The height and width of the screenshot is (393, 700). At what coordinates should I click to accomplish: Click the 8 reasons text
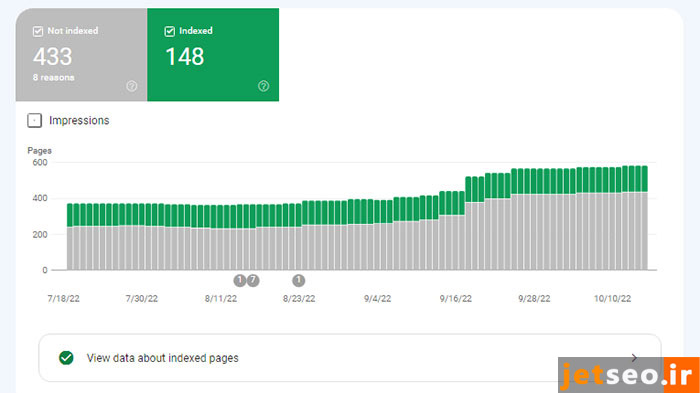[54, 77]
